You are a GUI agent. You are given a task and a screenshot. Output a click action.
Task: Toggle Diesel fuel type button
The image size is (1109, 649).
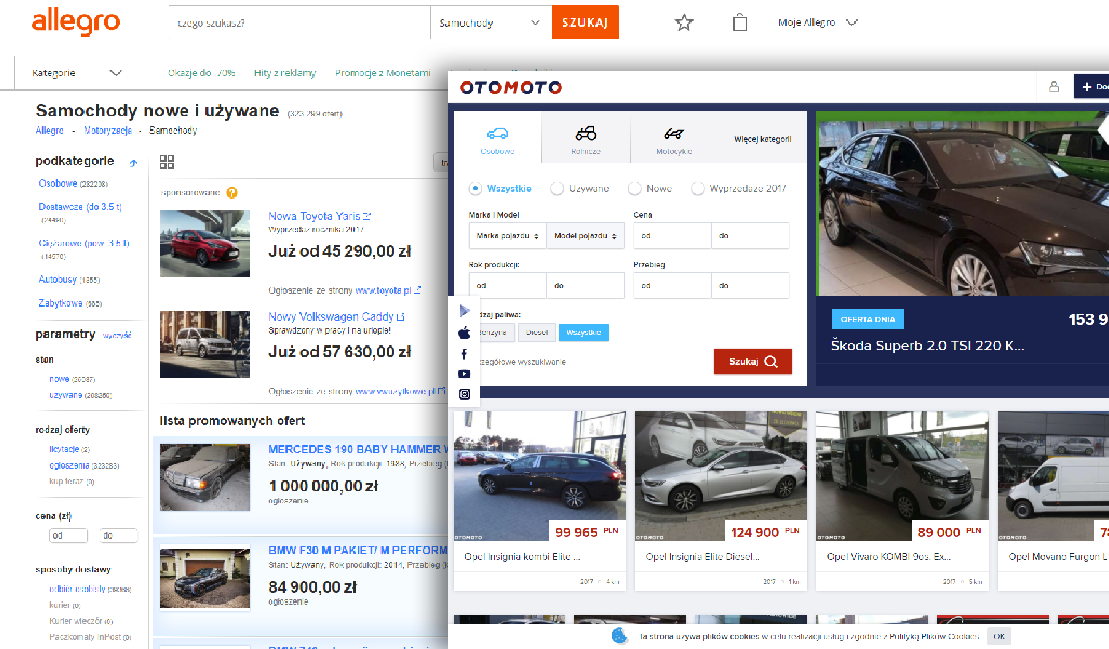coord(537,332)
